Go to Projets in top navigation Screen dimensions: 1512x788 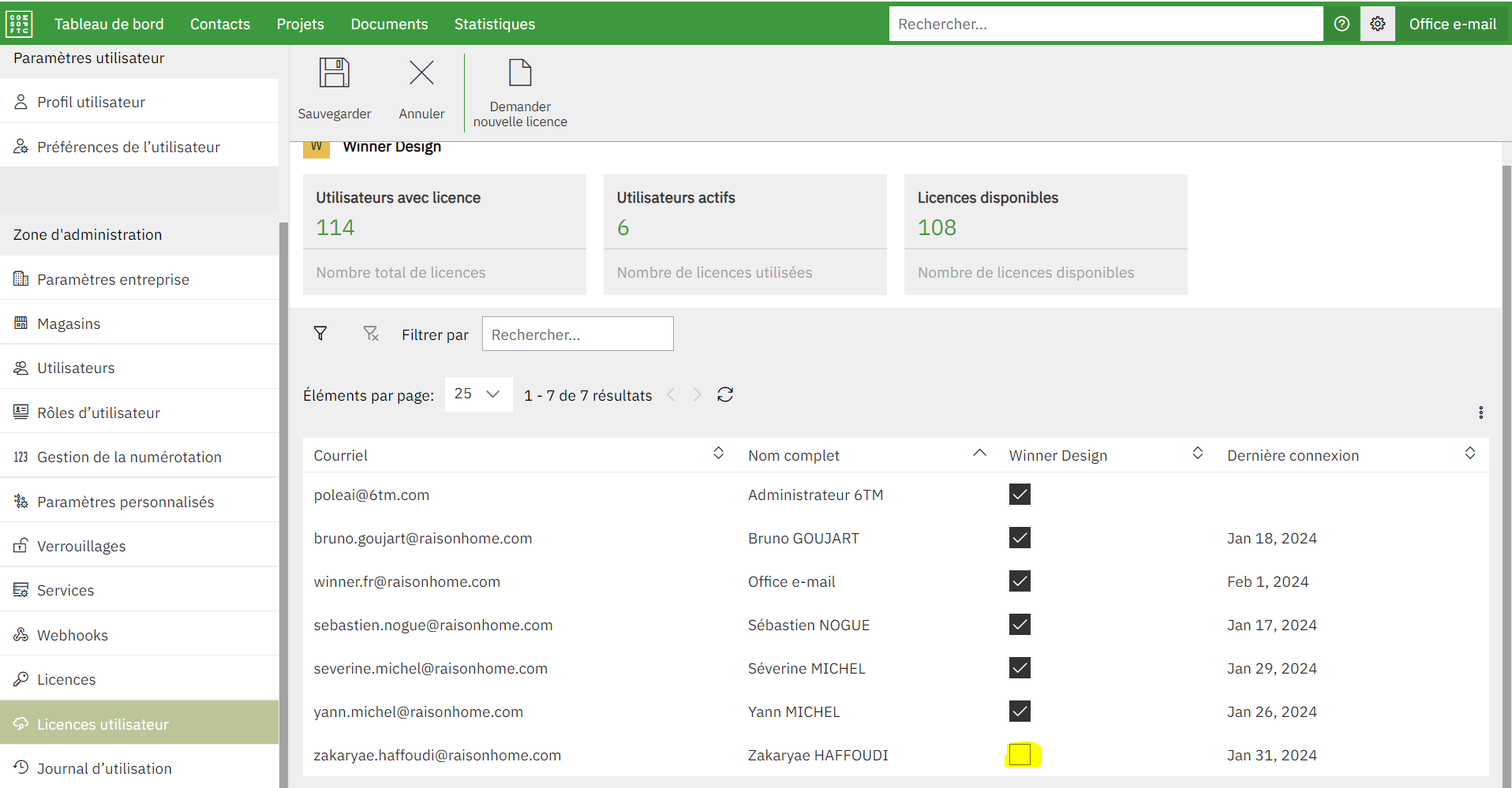coord(300,24)
